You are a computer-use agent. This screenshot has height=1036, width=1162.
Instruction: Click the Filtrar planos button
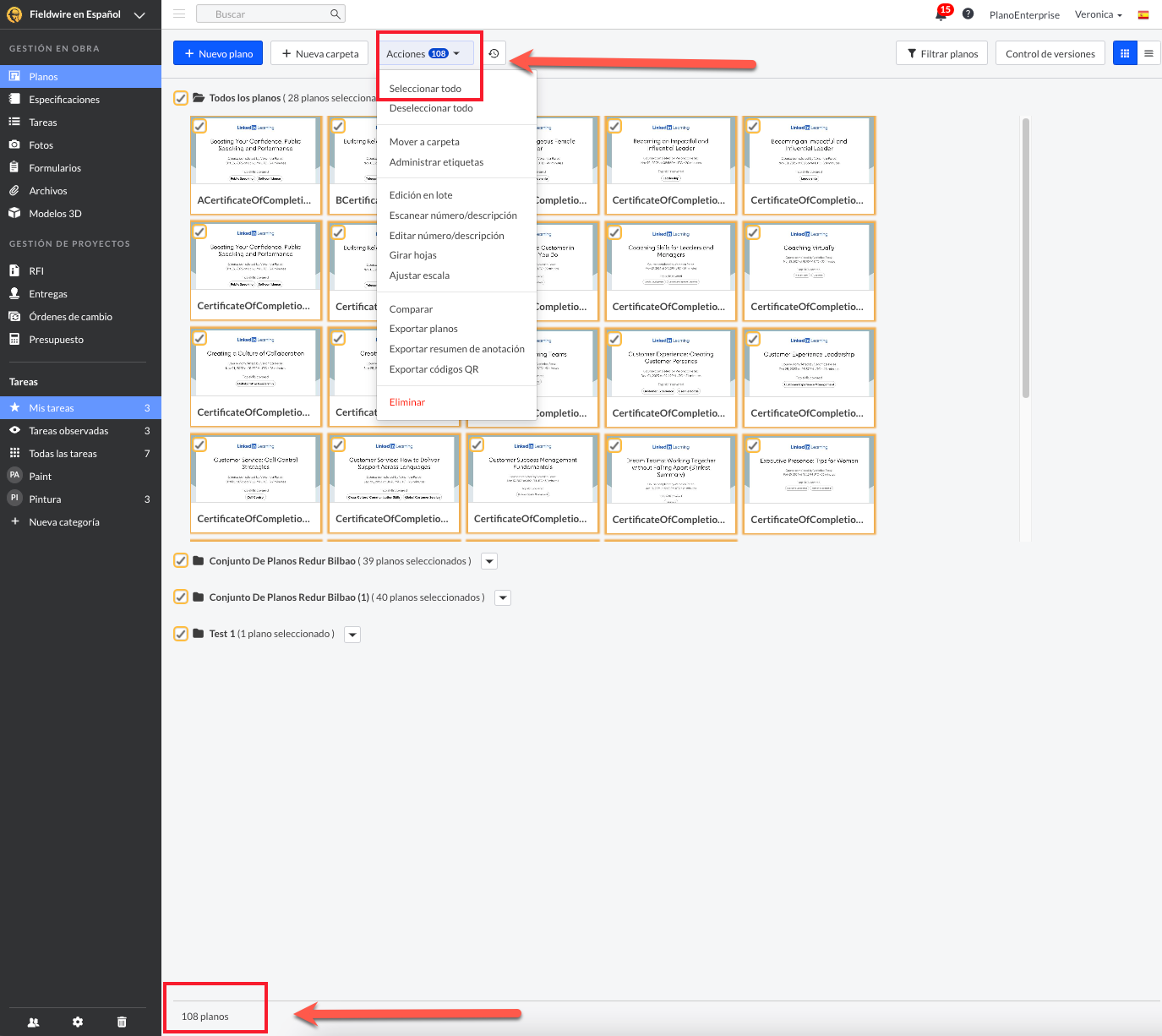tap(942, 53)
